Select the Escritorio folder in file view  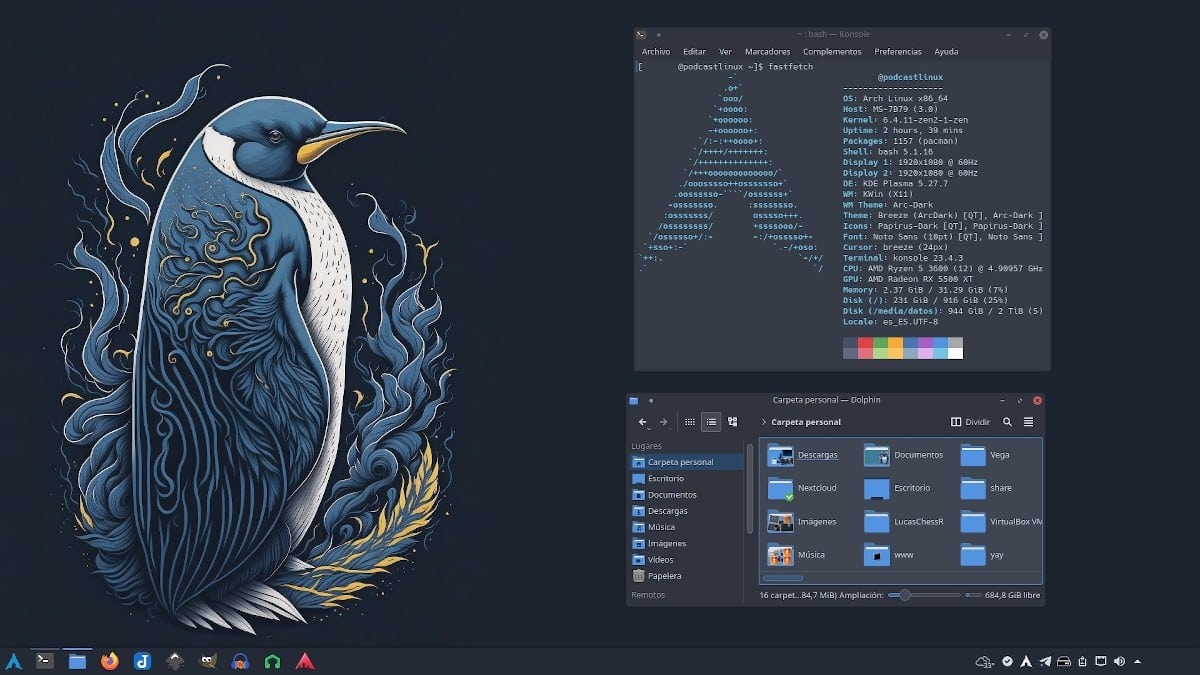pos(898,488)
